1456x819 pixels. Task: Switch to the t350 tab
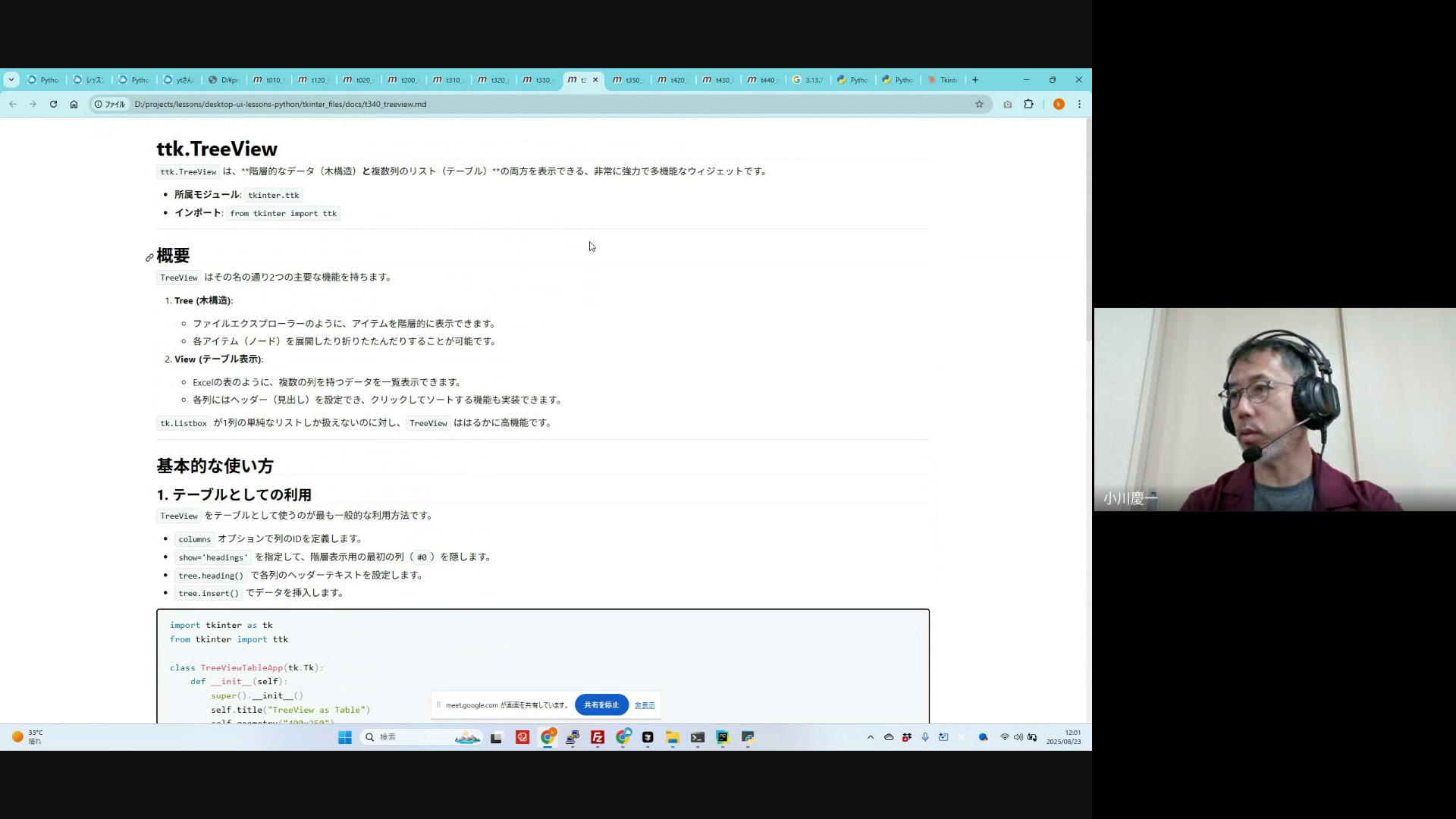(x=628, y=80)
